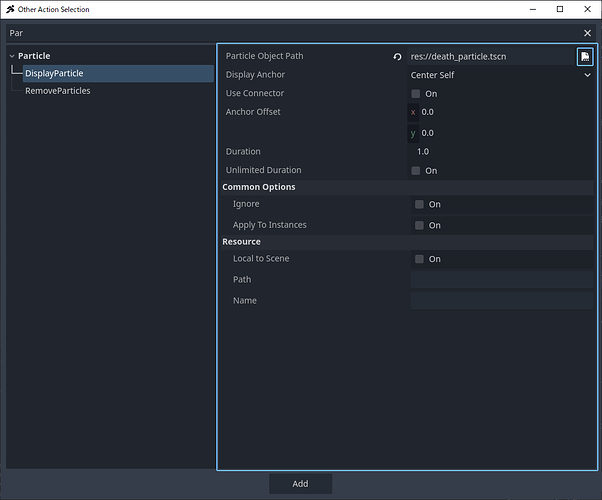Turn on Apply To Instances checkbox
This screenshot has width=602, height=500.
click(x=420, y=226)
